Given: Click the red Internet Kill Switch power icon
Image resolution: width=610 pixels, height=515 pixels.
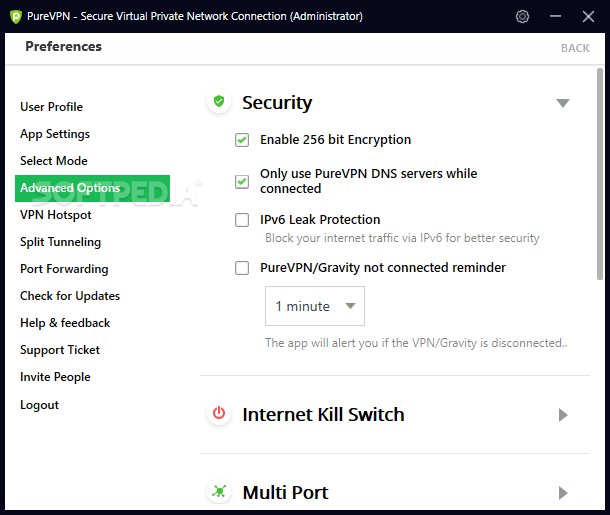Looking at the screenshot, I should (219, 413).
